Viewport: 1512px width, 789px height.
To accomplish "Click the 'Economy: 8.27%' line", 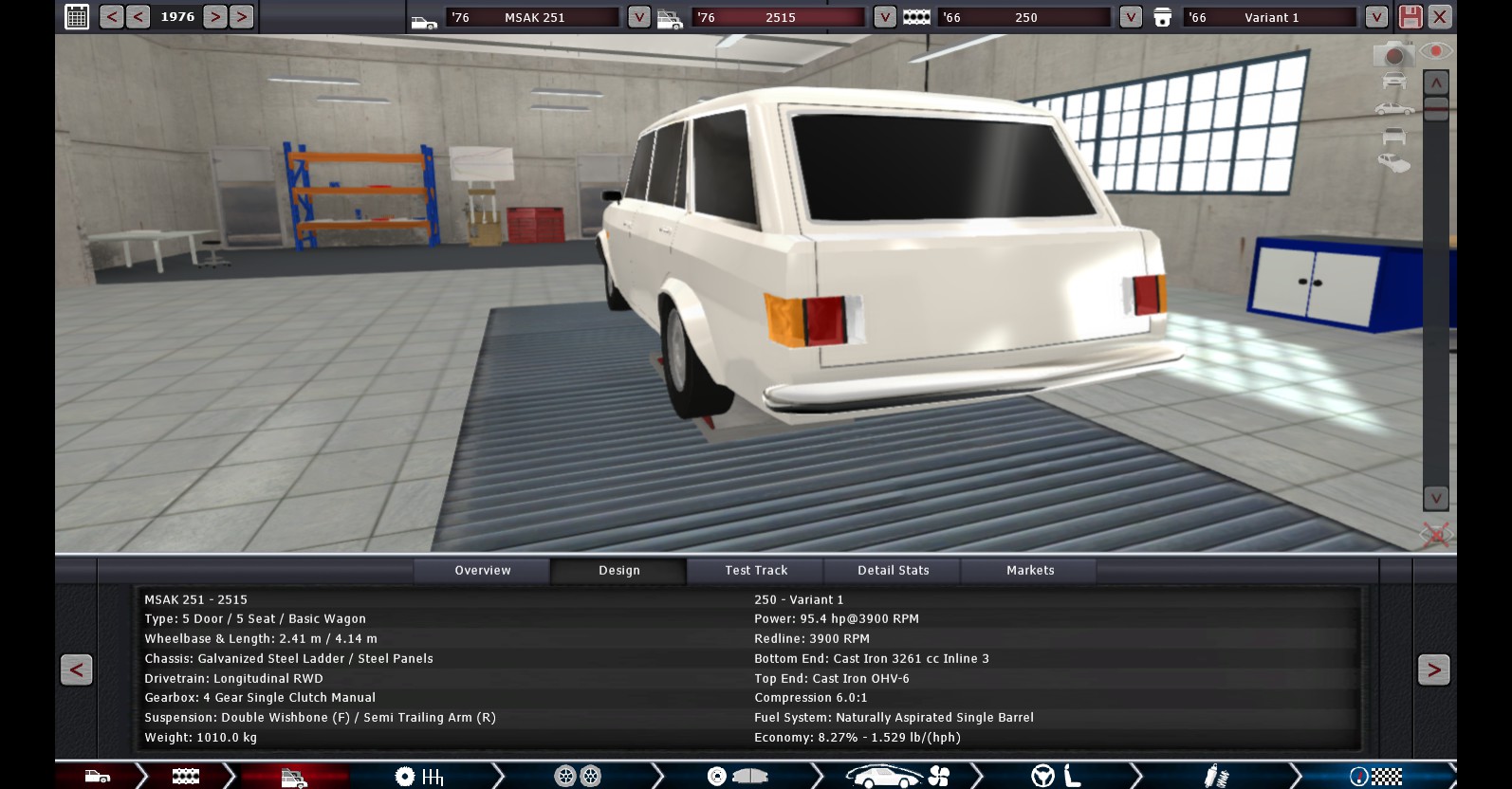I will [857, 737].
